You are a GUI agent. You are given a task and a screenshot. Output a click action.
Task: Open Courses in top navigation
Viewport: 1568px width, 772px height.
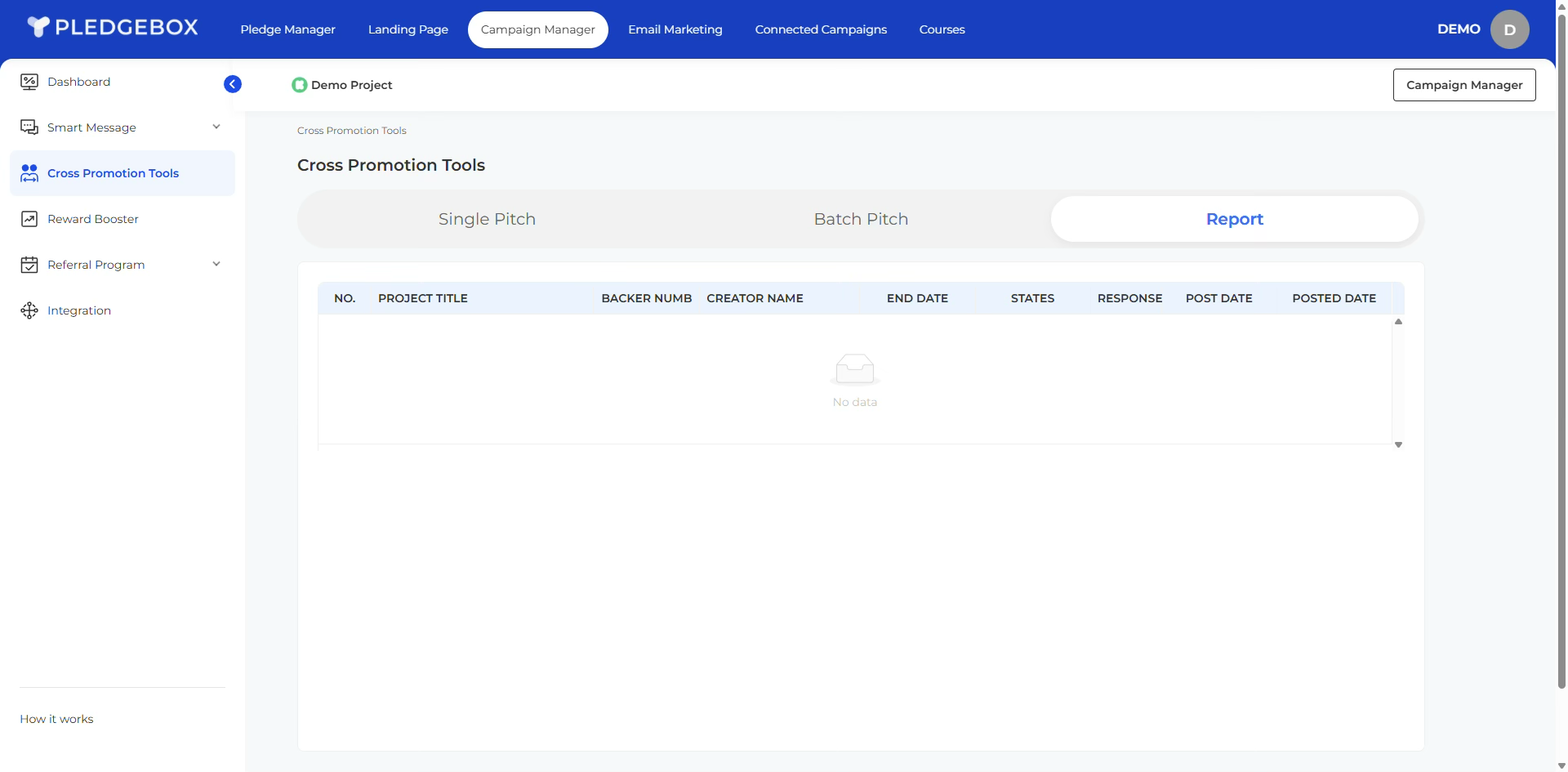[x=942, y=29]
